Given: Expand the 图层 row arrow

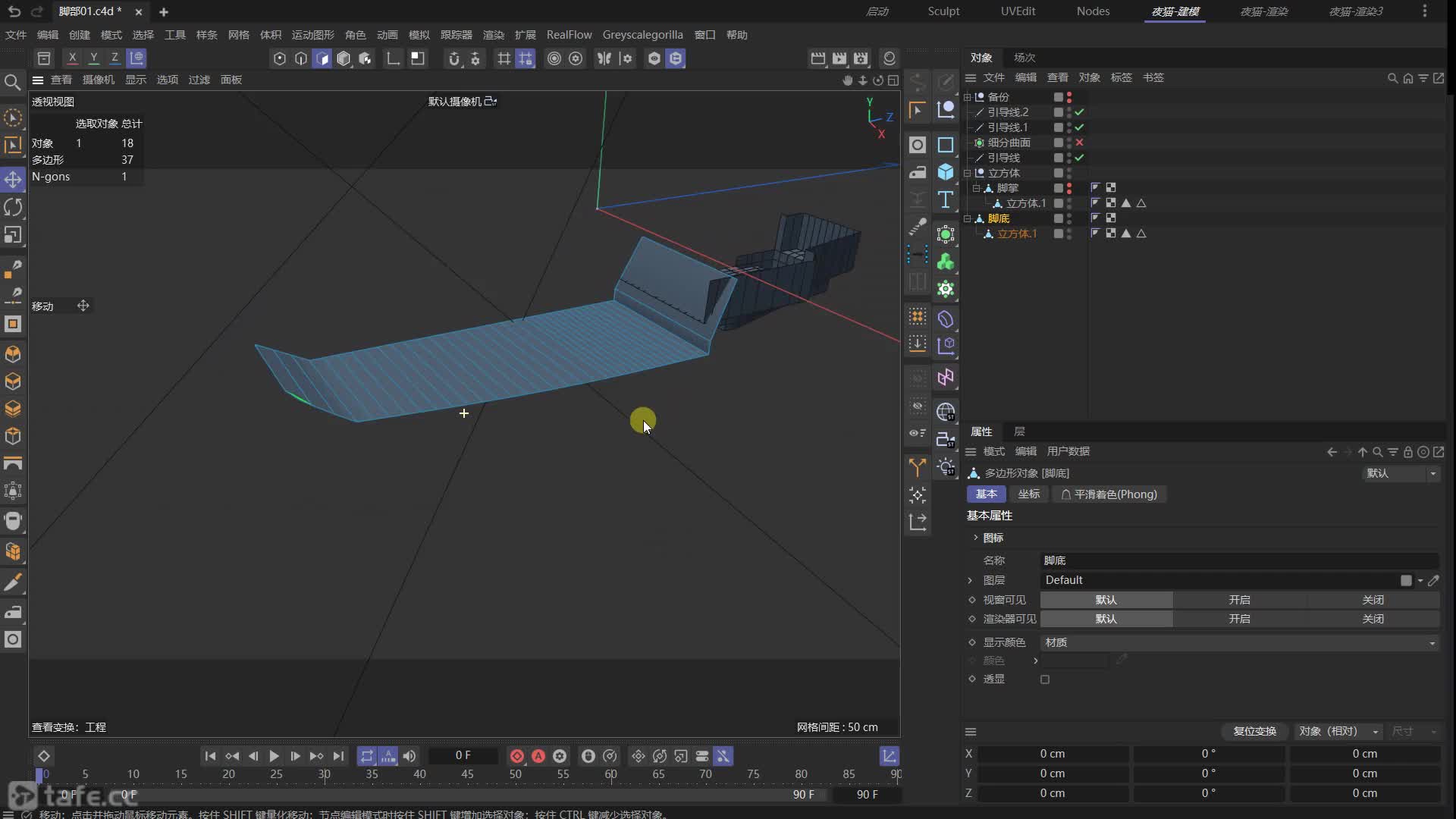Looking at the screenshot, I should pos(970,580).
